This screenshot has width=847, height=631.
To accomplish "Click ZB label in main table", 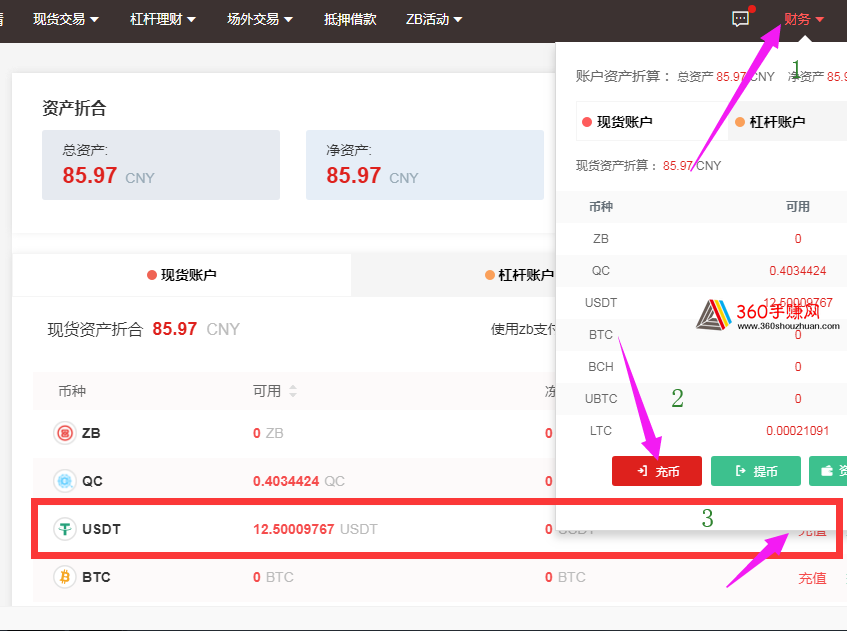I will [x=91, y=433].
